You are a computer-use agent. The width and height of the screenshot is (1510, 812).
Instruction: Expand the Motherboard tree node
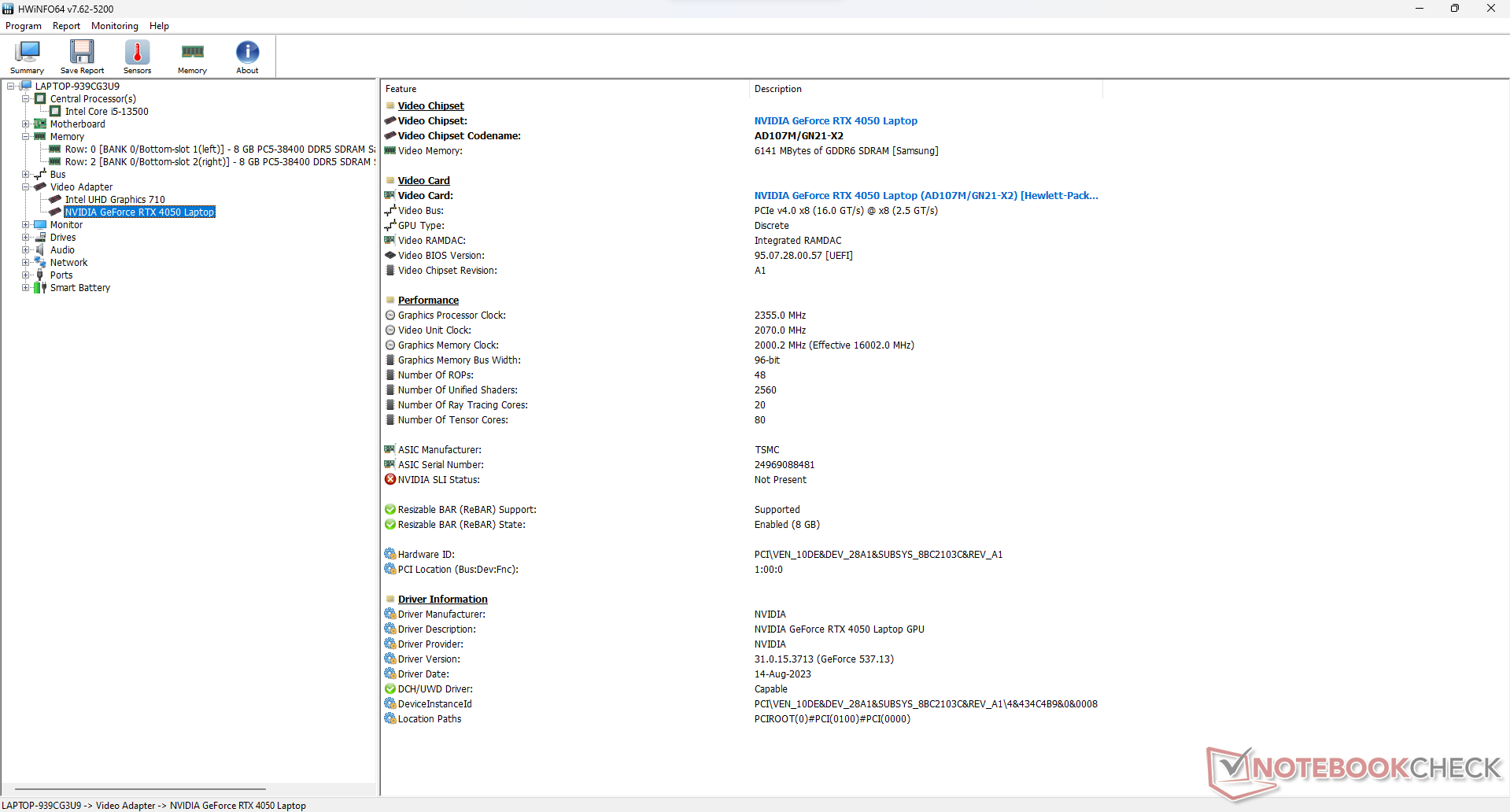26,124
